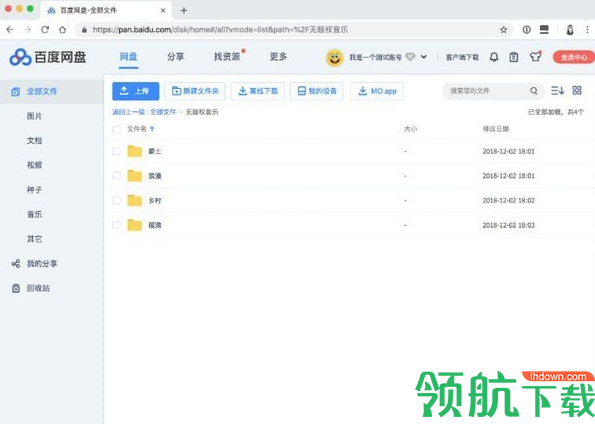595x424 pixels.
Task: Click 新建文件夹 button
Action: 195,91
